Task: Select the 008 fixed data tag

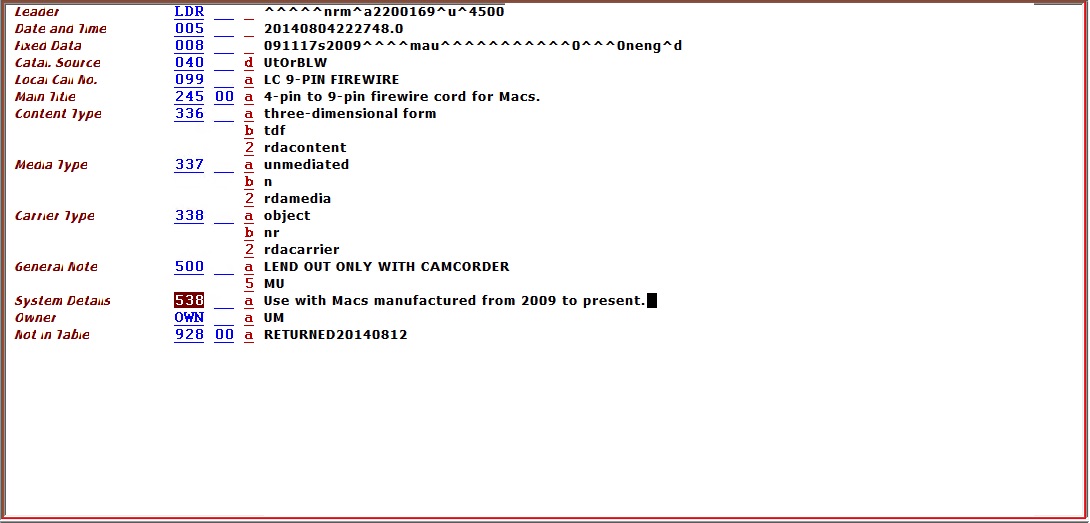Action: click(189, 45)
